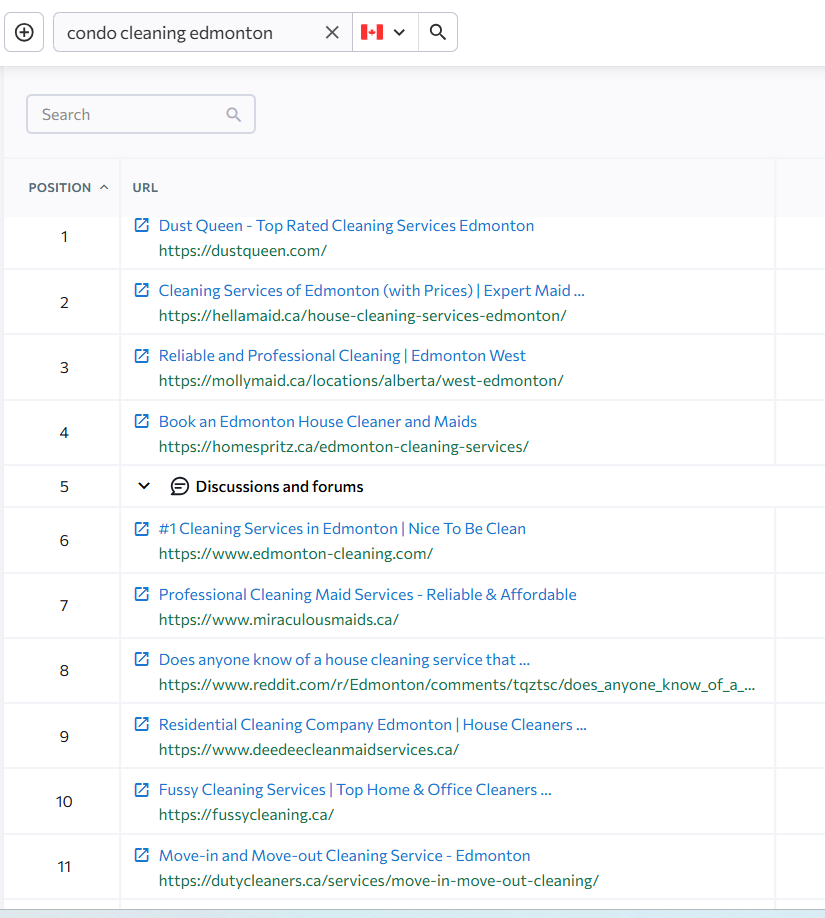Screen dimensions: 825x918
Task: Click the deedeecleanmaidservices.ca URL
Action: [x=309, y=750]
